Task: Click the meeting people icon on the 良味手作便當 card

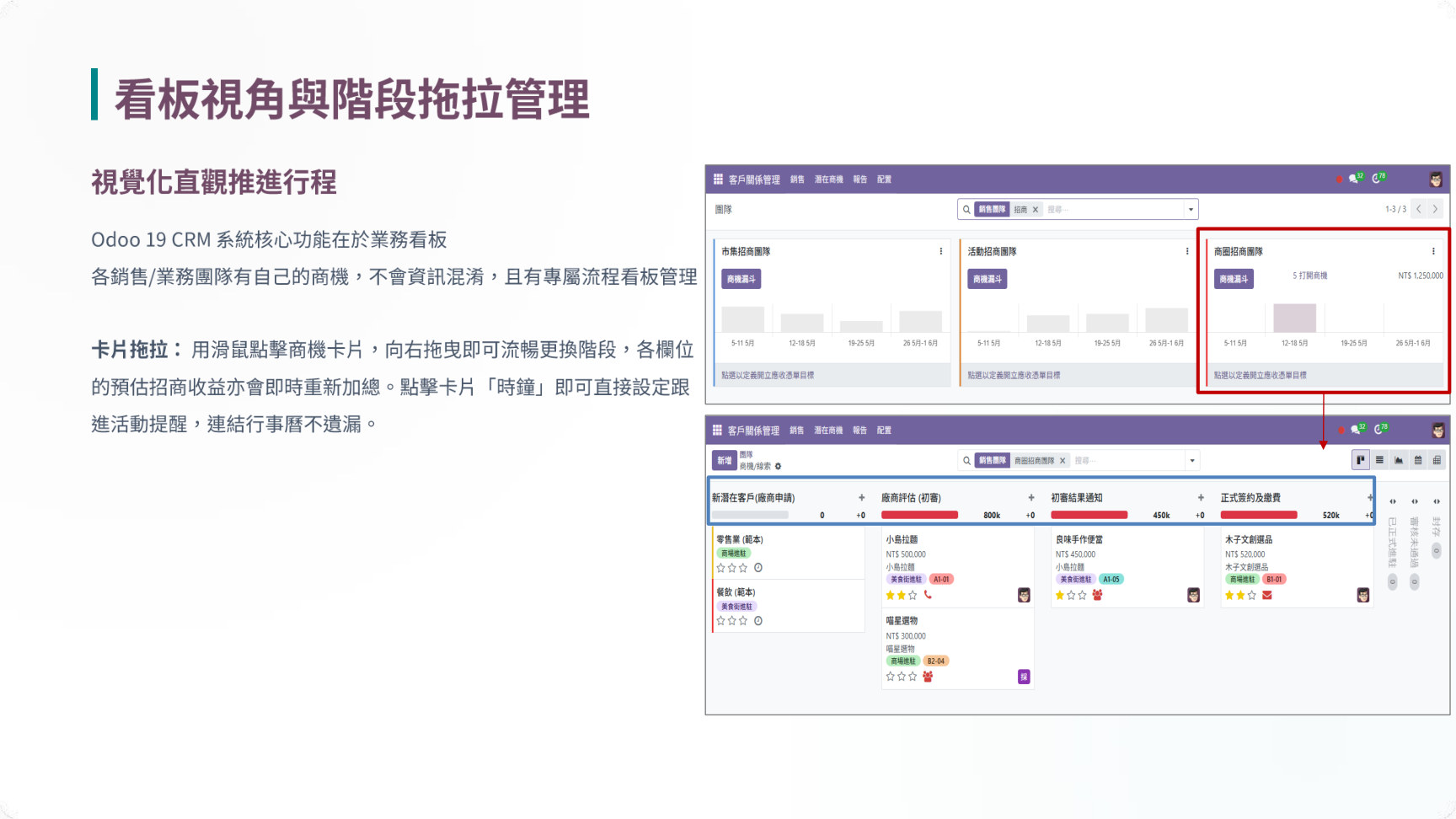Action: point(1097,595)
